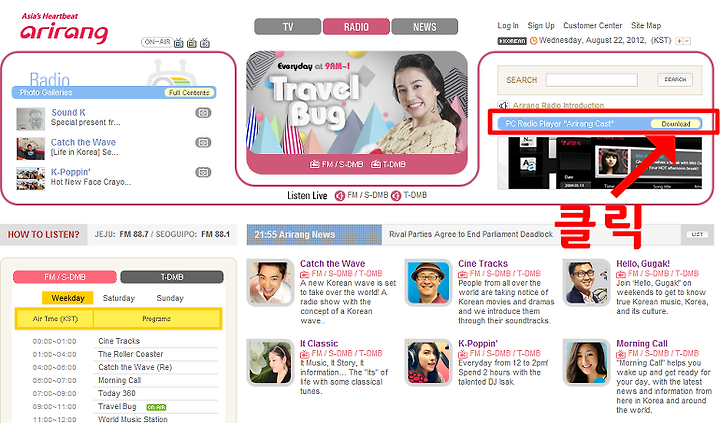Click Listen Live T-DMB speaker icon
Screen dimensions: 720x423
[396, 196]
